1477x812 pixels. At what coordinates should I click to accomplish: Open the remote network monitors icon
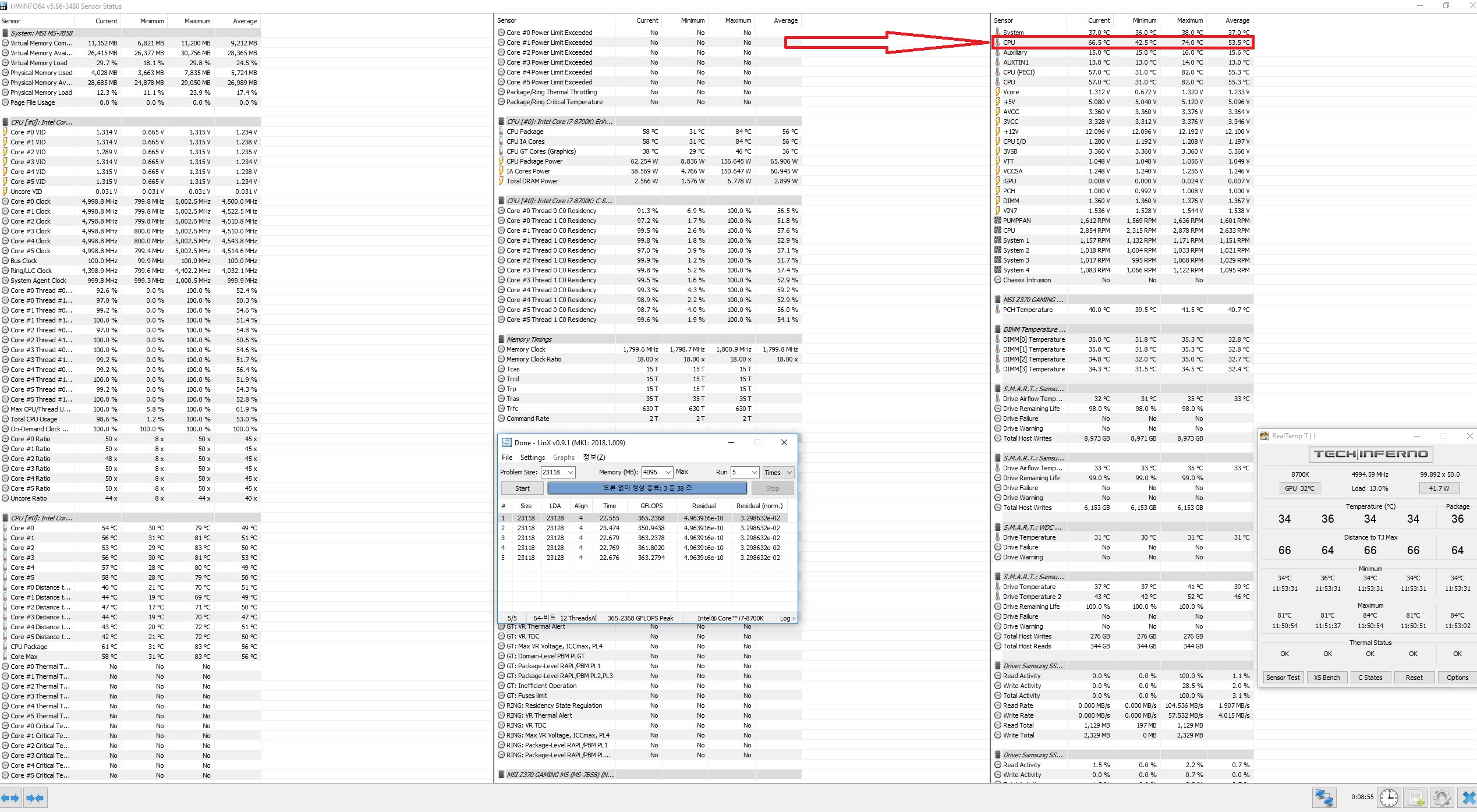click(x=1324, y=798)
